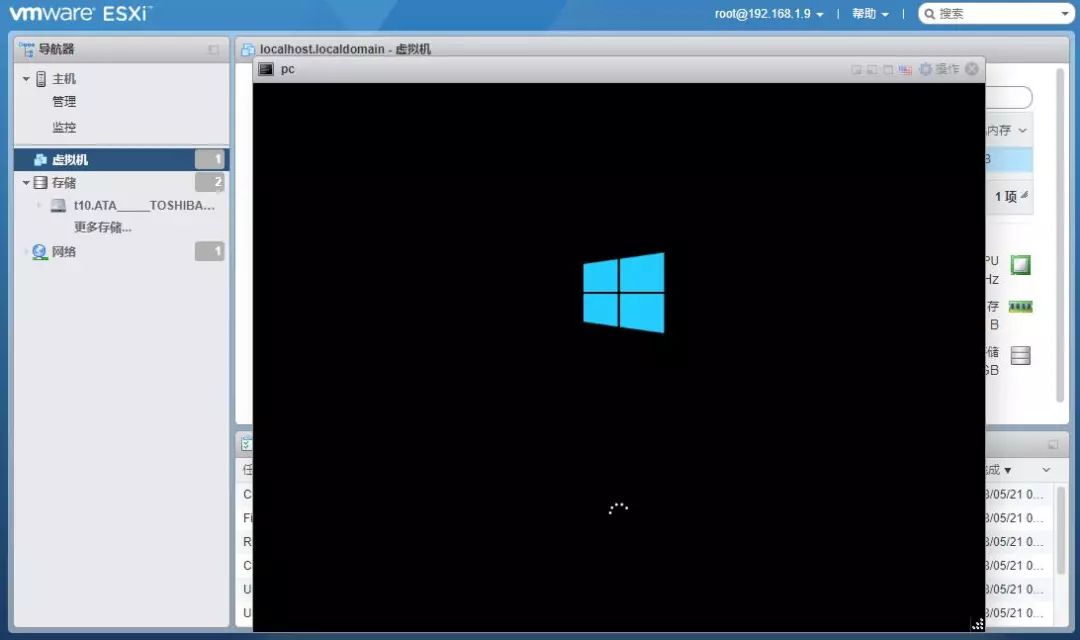Select t10.ATA_____TOSHIBA... datastore

pyautogui.click(x=144, y=205)
